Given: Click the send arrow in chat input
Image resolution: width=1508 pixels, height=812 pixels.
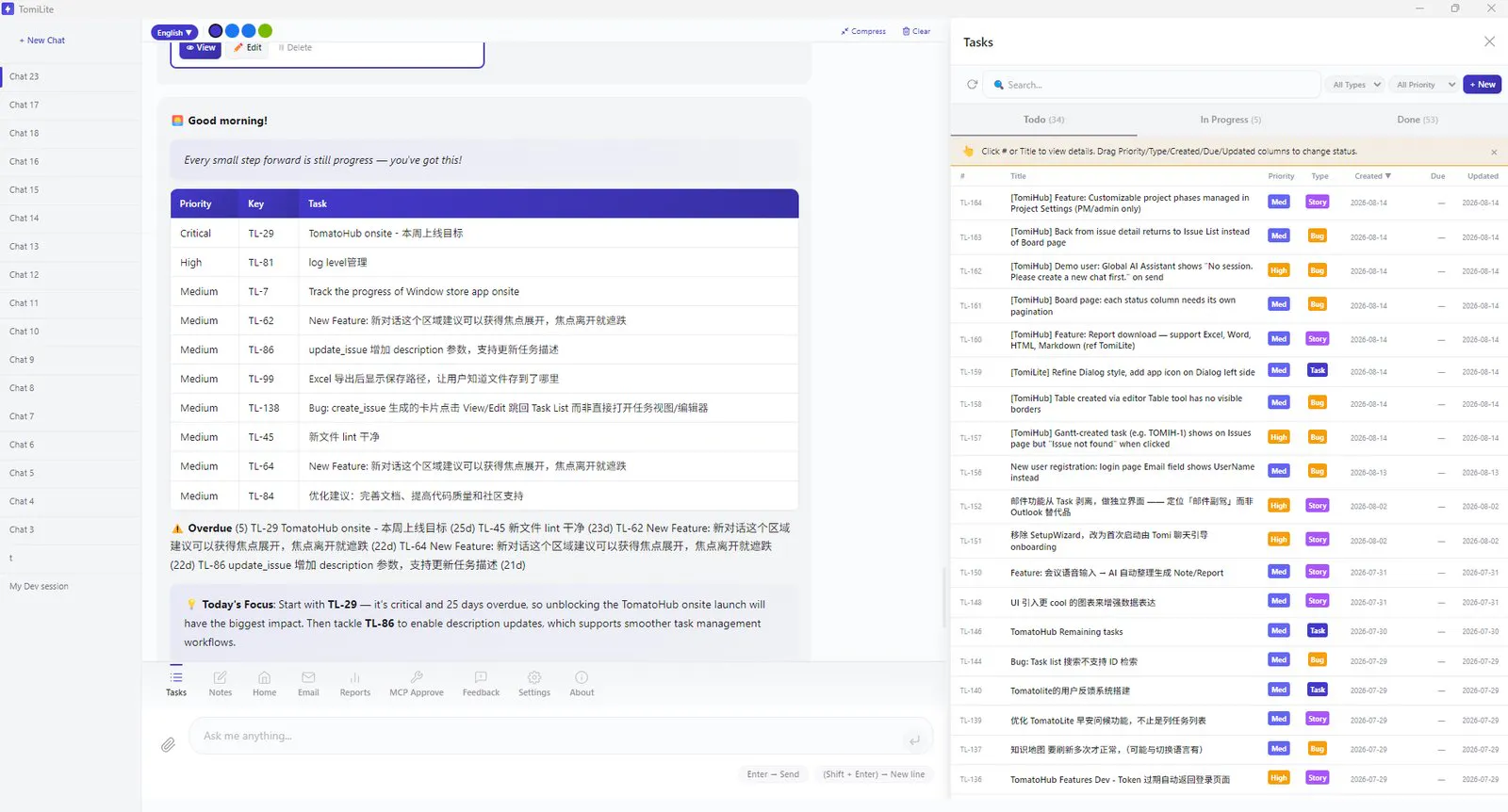Looking at the screenshot, I should (x=914, y=740).
